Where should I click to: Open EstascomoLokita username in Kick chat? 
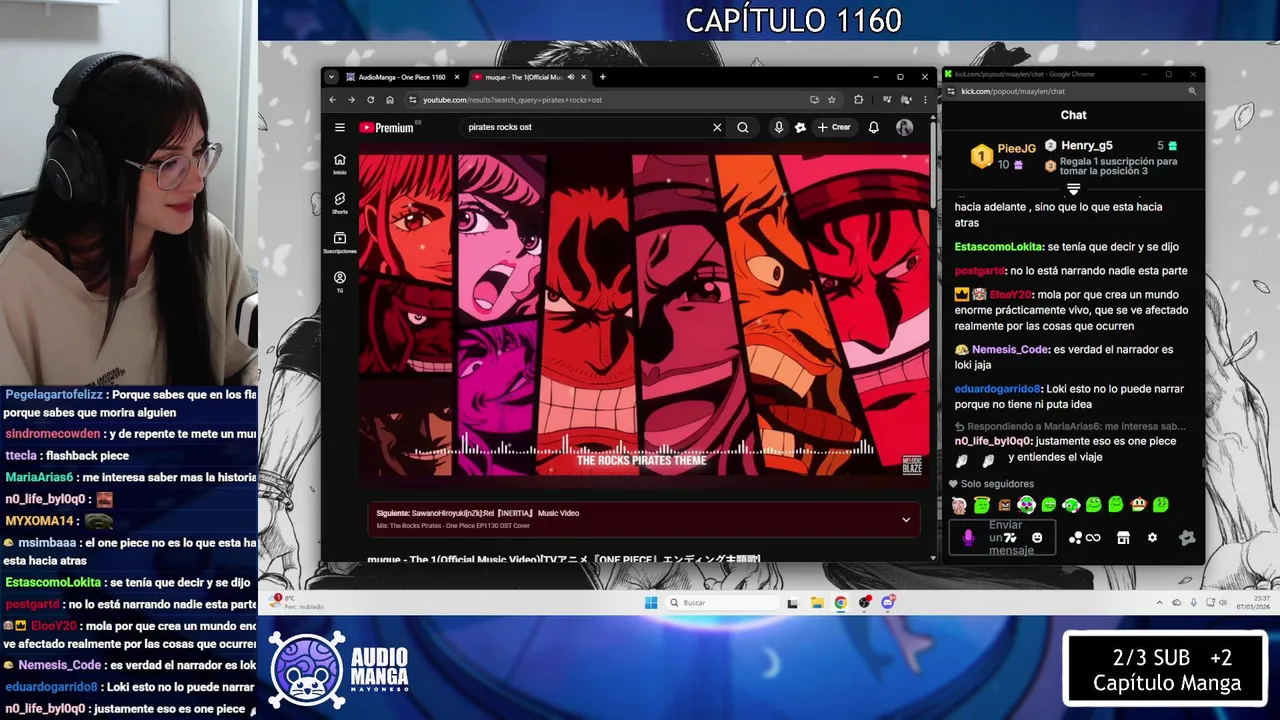[x=999, y=247]
